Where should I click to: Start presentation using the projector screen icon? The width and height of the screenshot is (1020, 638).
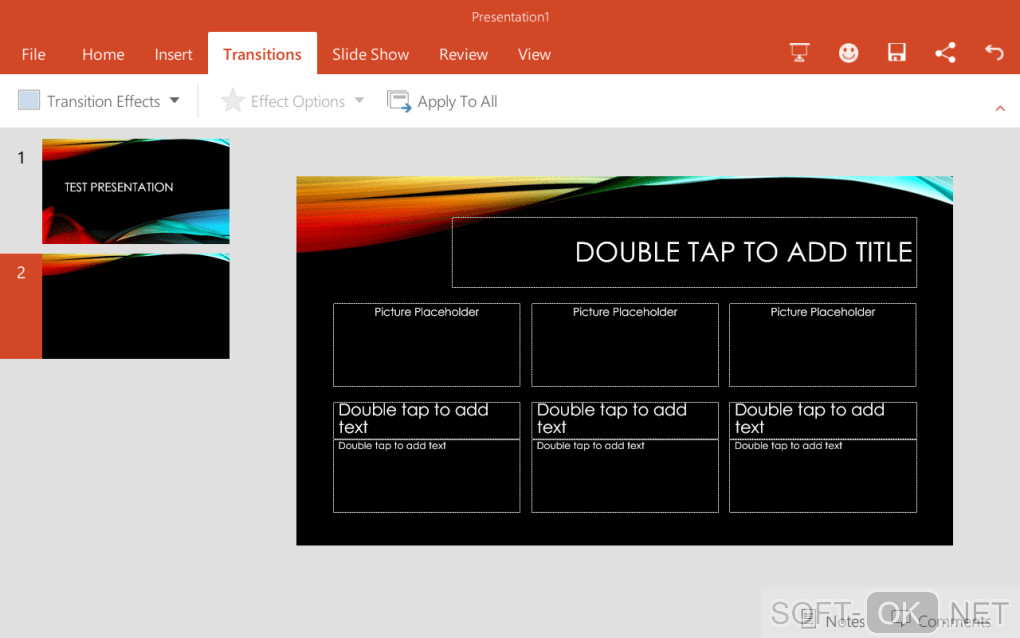[x=799, y=53]
